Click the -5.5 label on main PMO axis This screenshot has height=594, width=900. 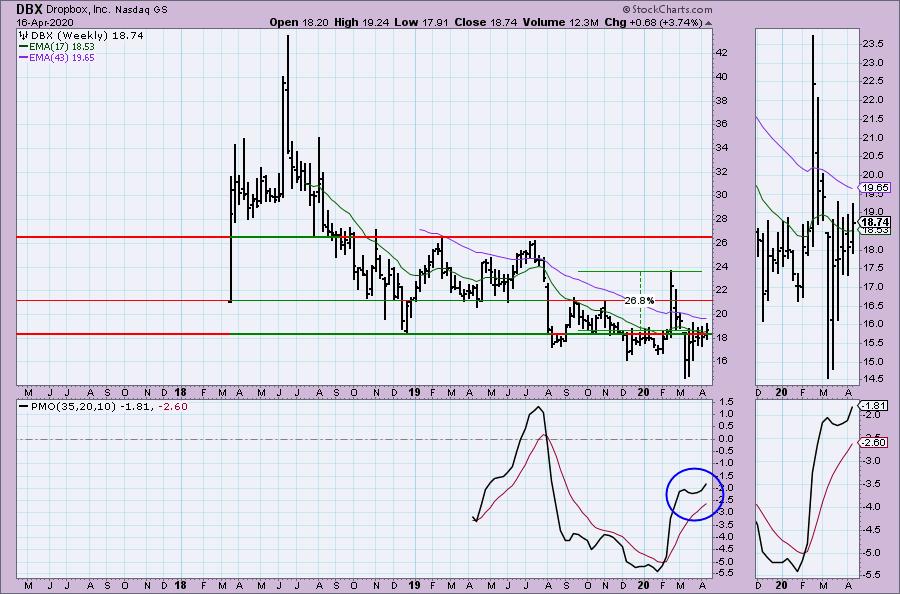pyautogui.click(x=723, y=573)
